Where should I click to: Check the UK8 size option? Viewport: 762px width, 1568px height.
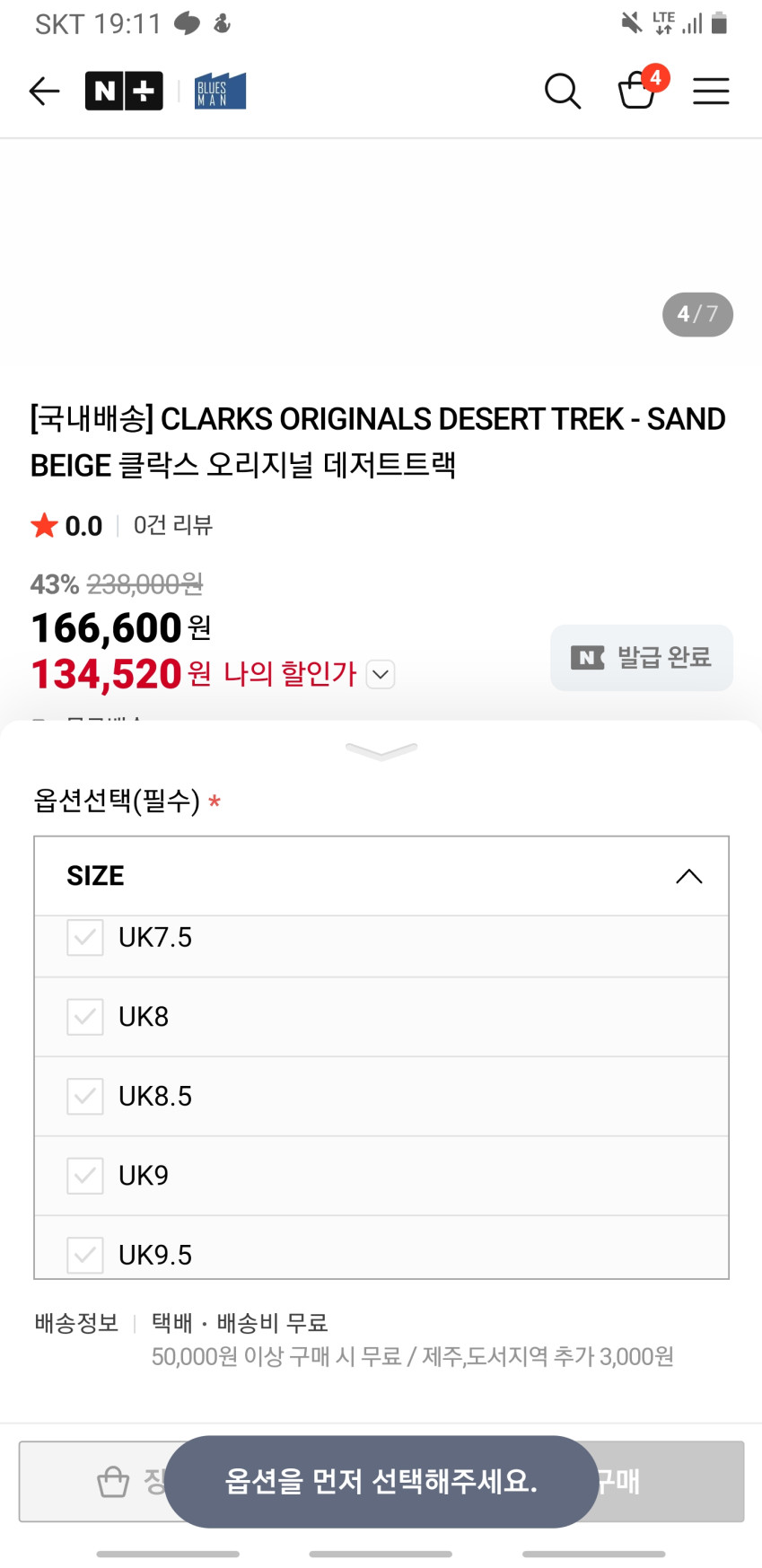(85, 1017)
